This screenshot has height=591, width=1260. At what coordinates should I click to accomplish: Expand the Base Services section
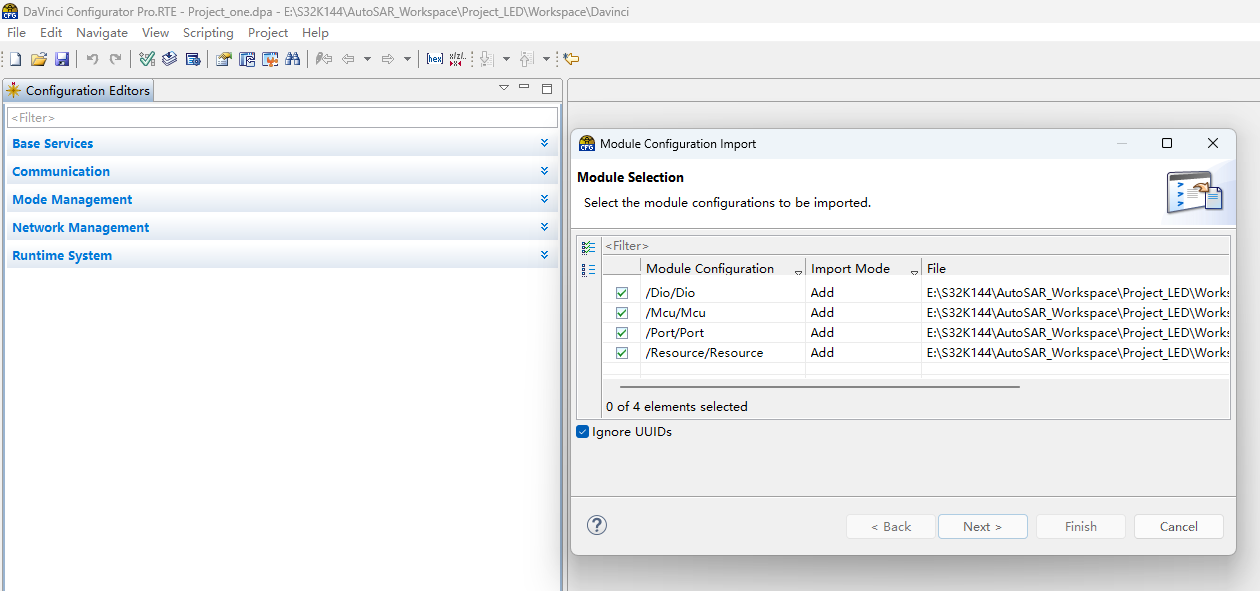544,144
